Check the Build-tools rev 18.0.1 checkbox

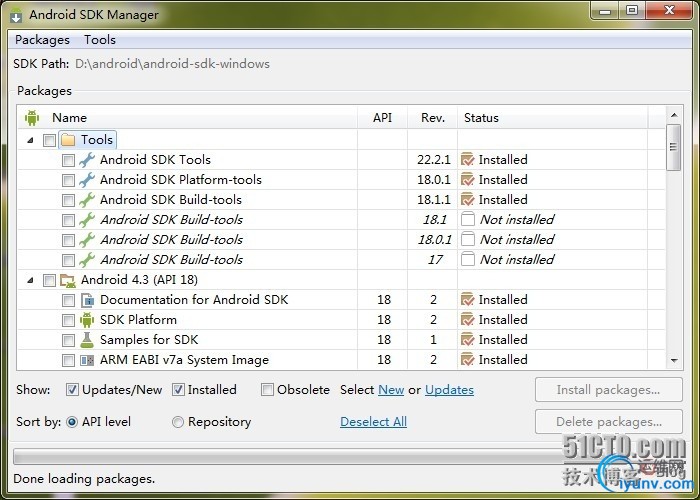click(x=68, y=240)
